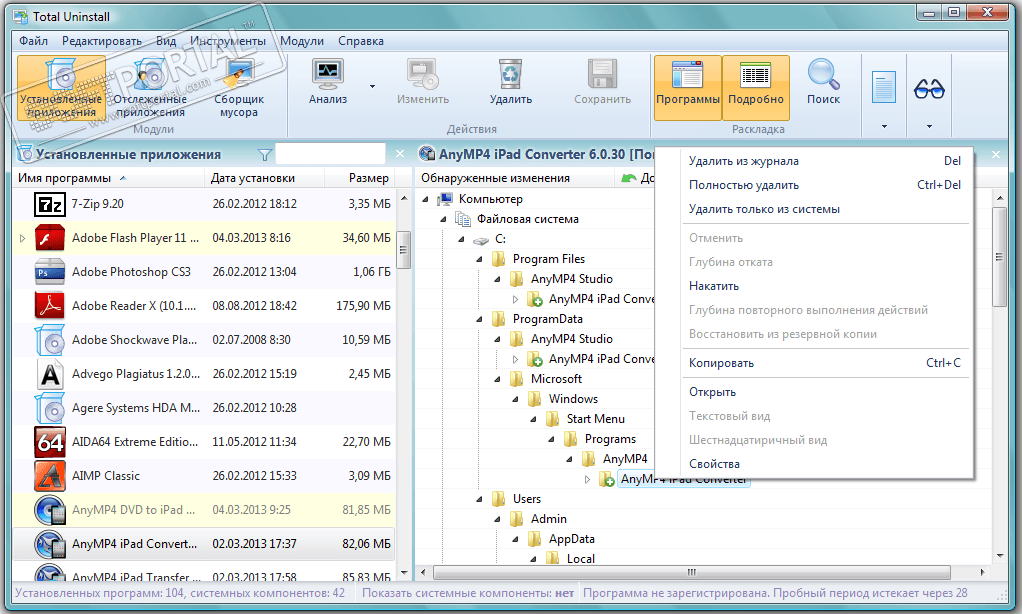Open the Сборщик мусора cleaner
The width and height of the screenshot is (1022, 614).
point(239,89)
